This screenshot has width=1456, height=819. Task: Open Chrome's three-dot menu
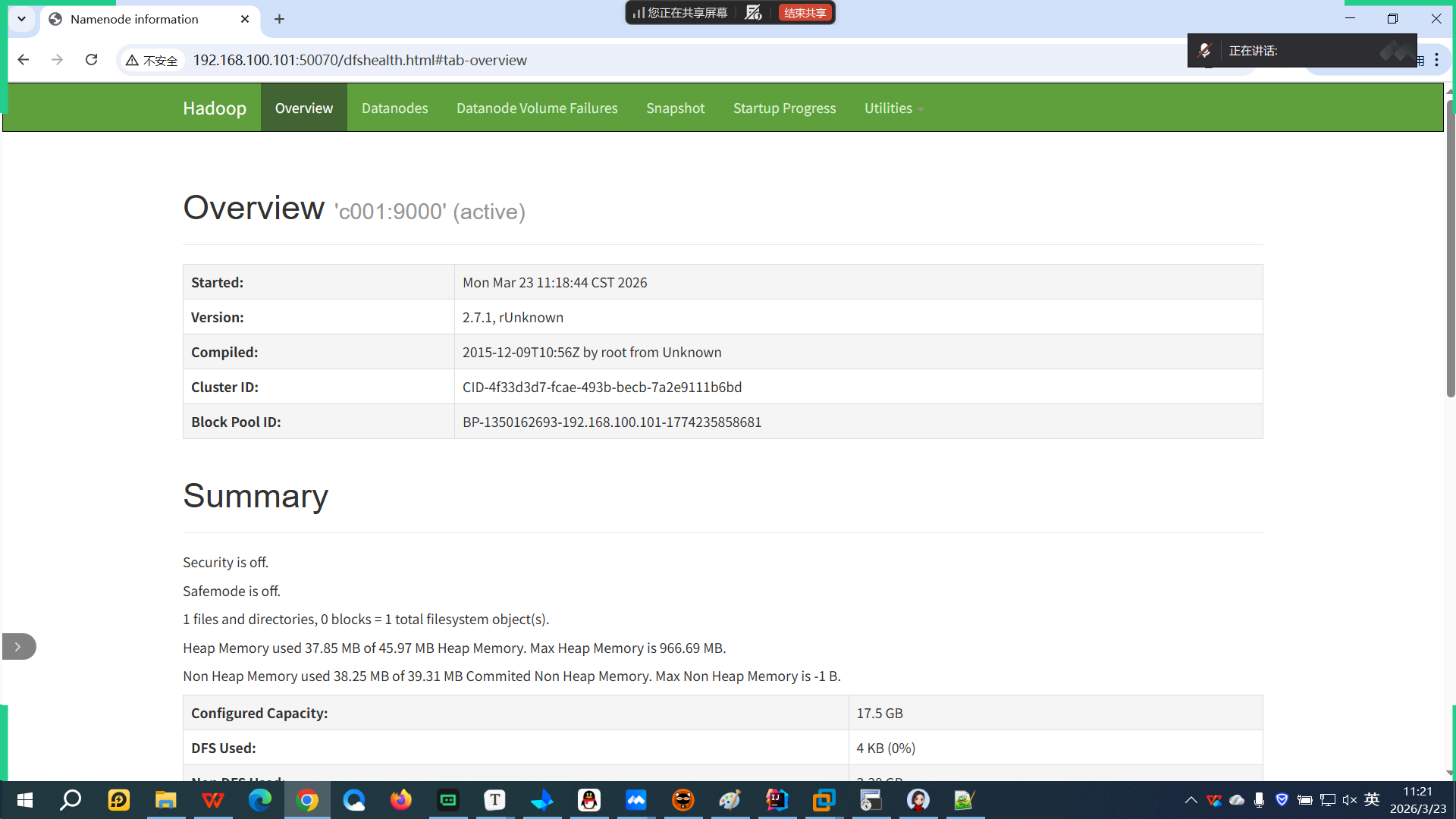(x=1436, y=60)
